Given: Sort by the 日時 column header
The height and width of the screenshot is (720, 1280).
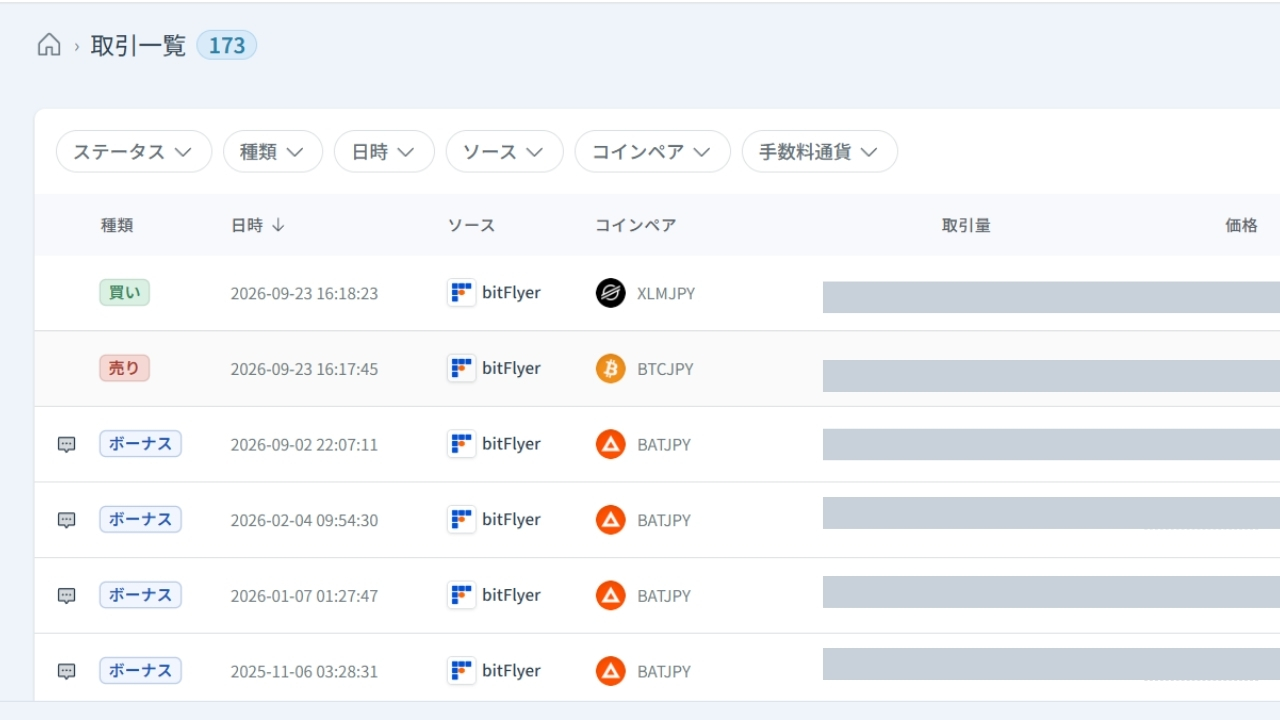Looking at the screenshot, I should 258,226.
